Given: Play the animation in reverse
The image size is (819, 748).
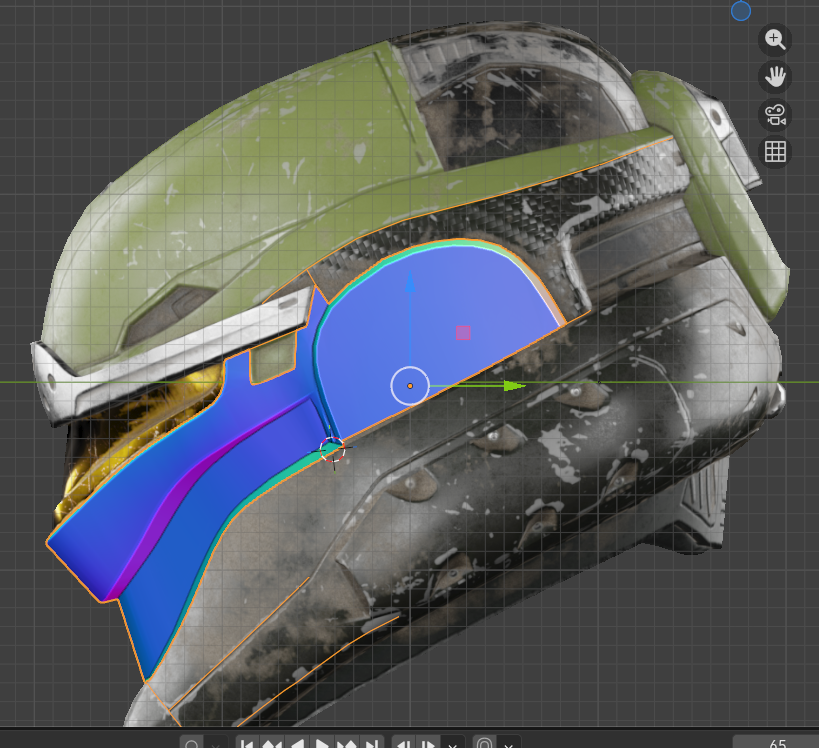Looking at the screenshot, I should click(x=298, y=743).
